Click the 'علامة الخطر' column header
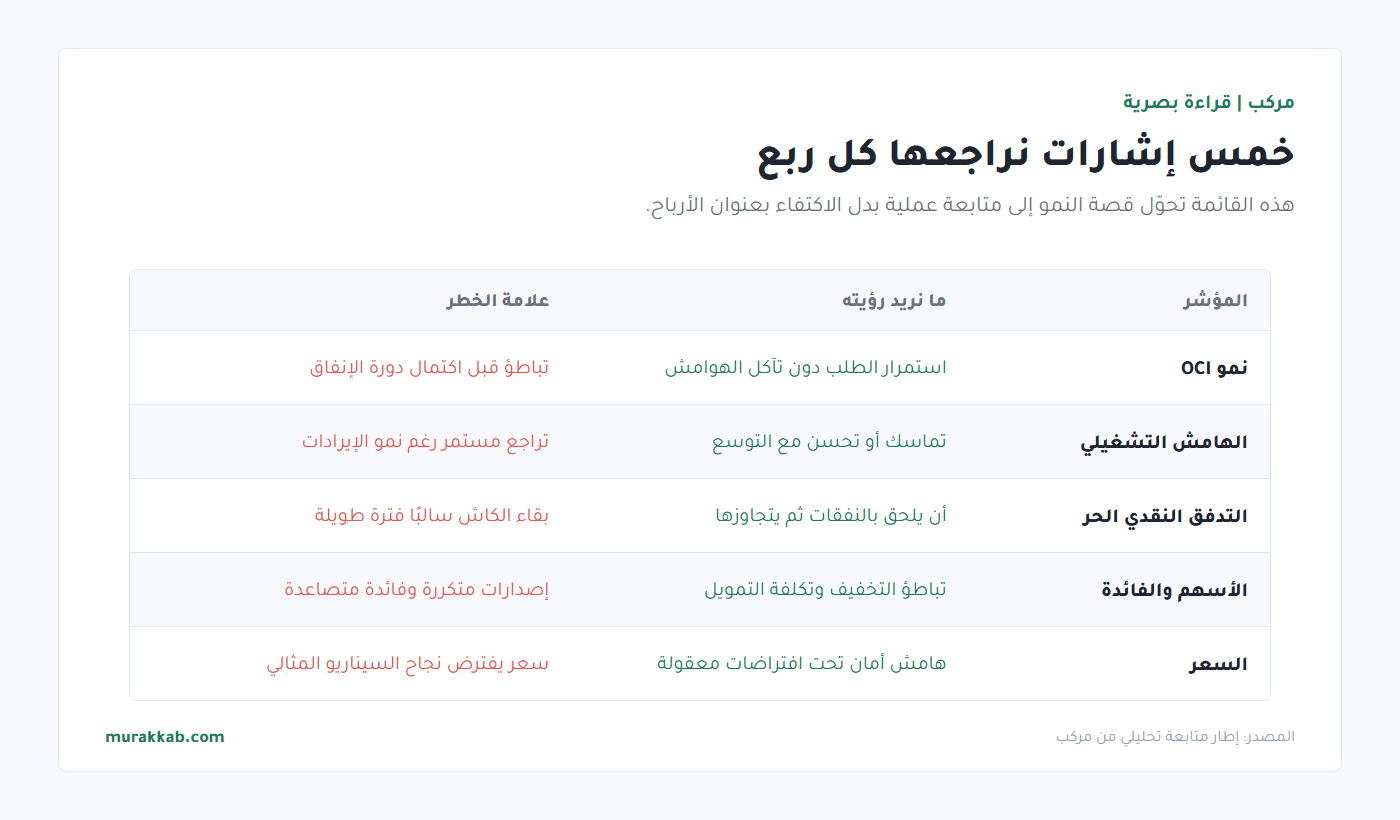This screenshot has width=1400, height=820. pyautogui.click(x=498, y=301)
